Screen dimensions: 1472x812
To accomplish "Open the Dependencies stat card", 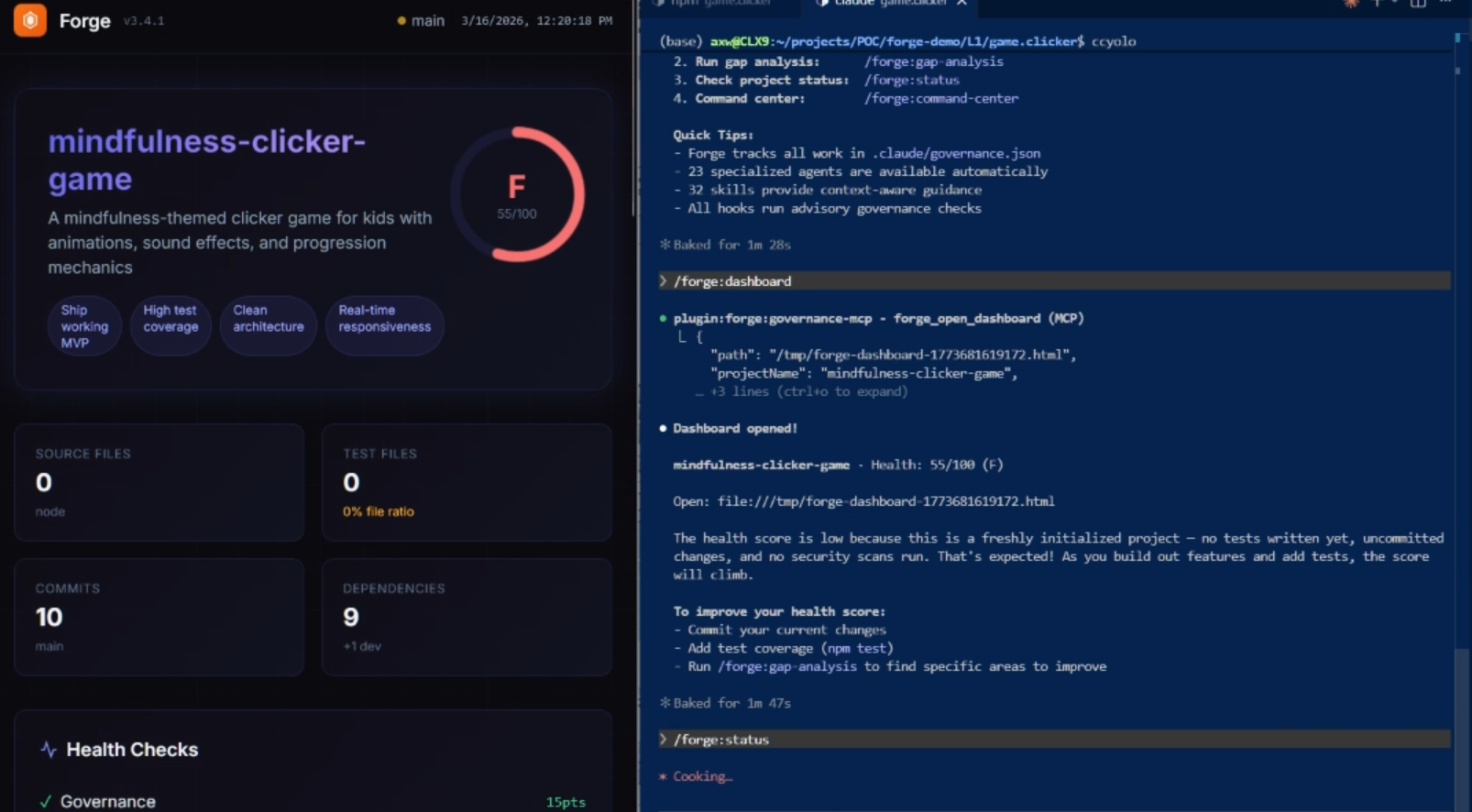I will [467, 617].
